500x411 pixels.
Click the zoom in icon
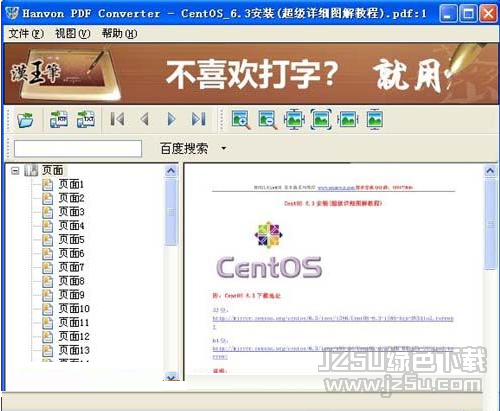click(x=241, y=120)
